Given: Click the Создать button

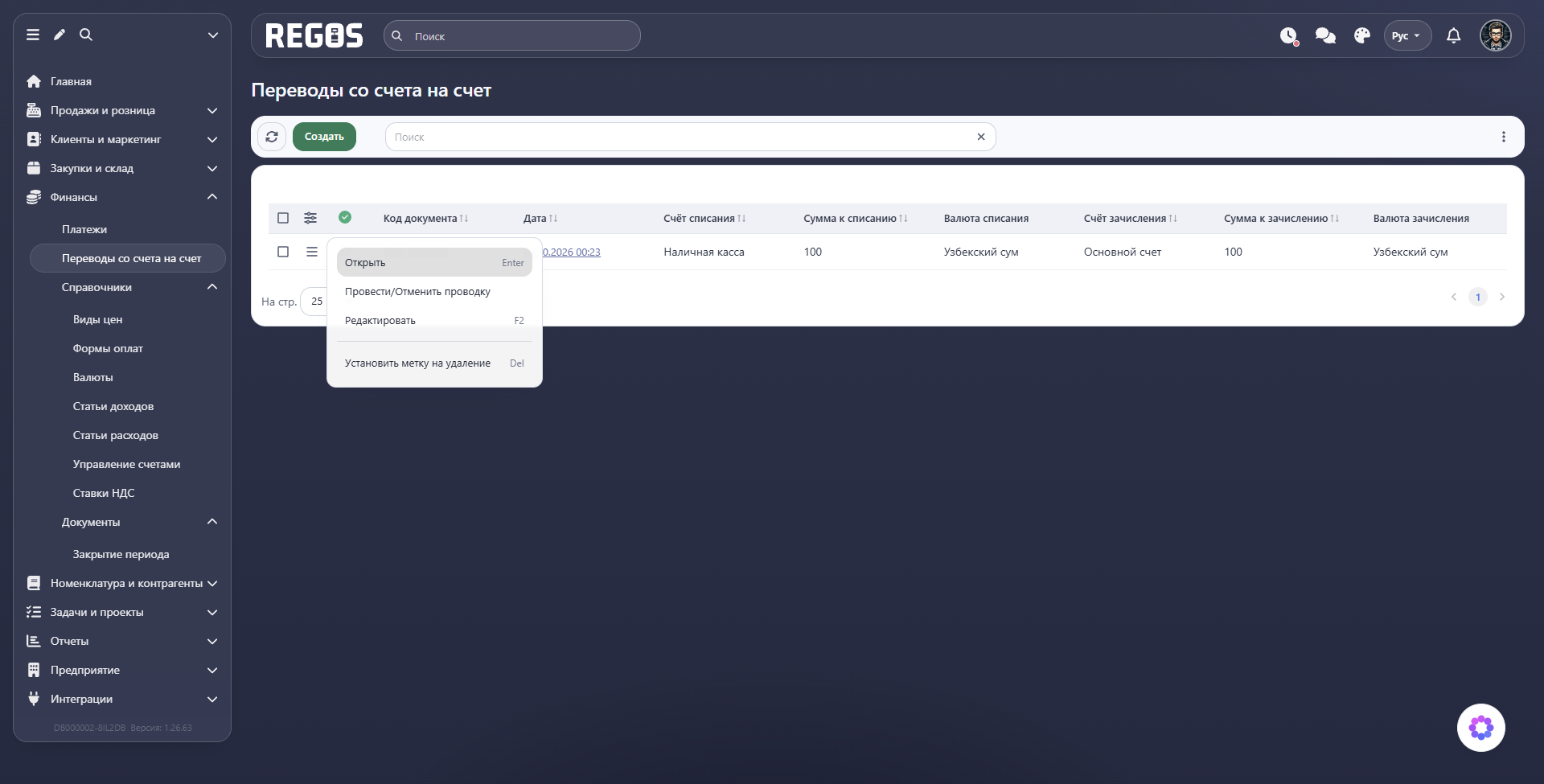Looking at the screenshot, I should tap(324, 137).
